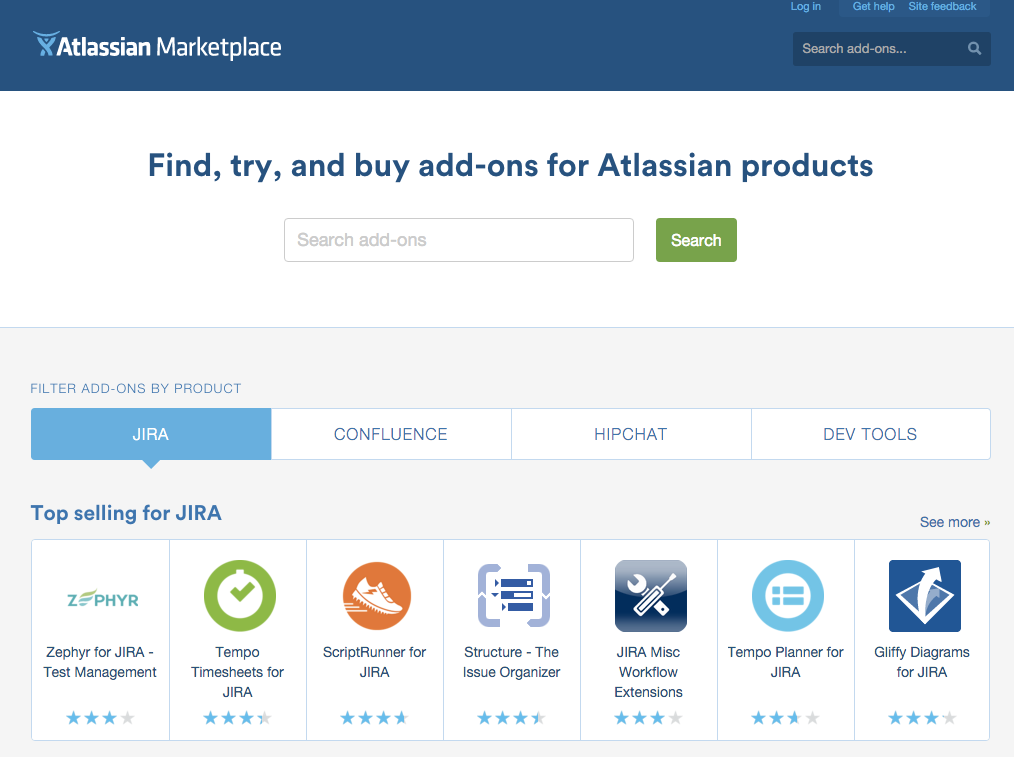Open Tempo Timesheets for JIRA title

[x=237, y=672]
